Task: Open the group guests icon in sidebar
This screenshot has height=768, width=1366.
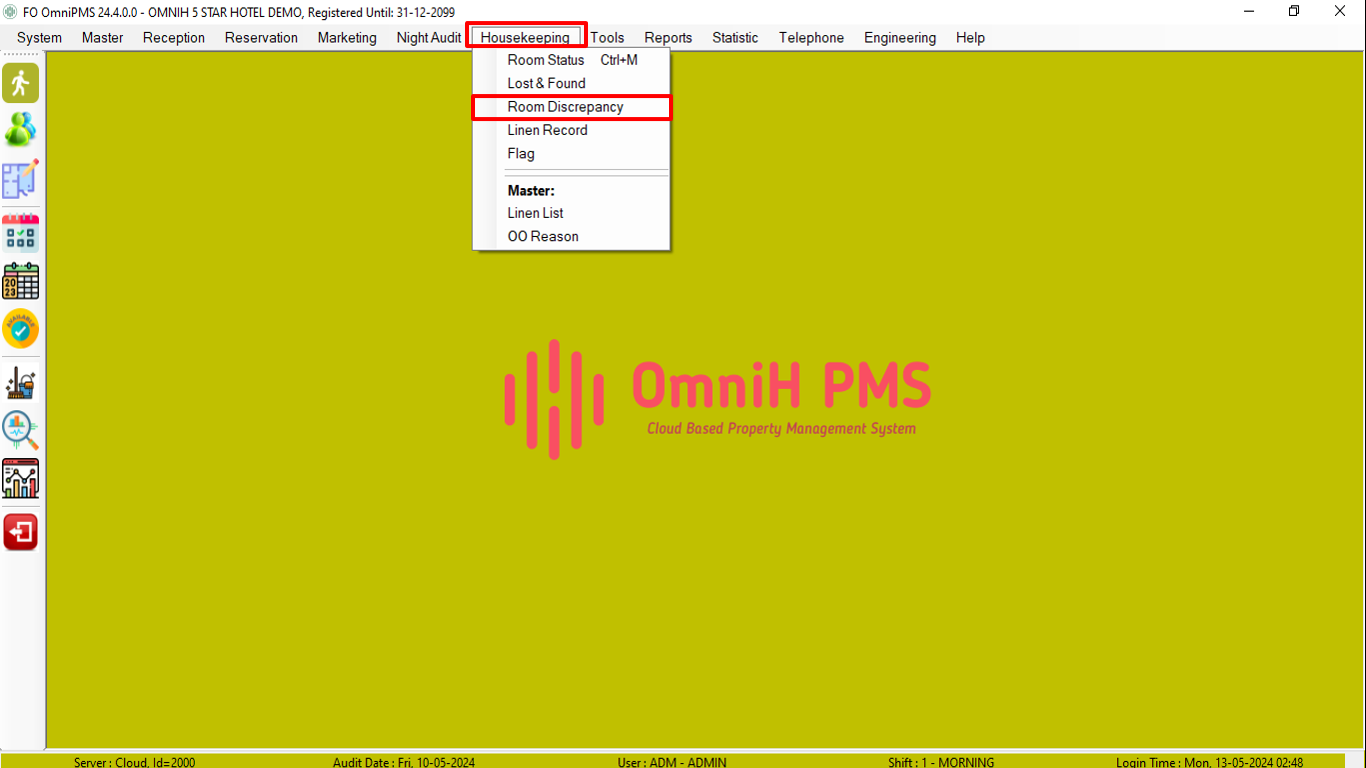Action: [20, 130]
